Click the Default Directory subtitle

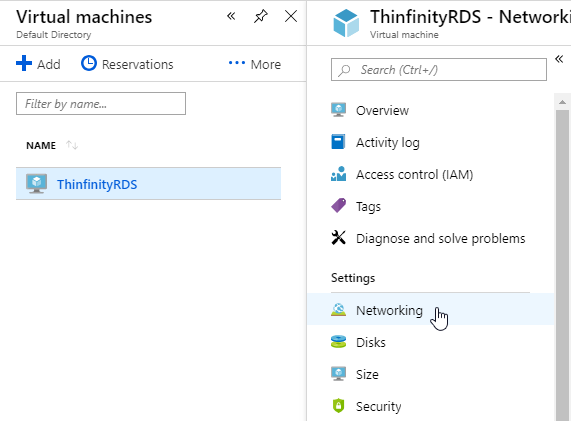(54, 35)
